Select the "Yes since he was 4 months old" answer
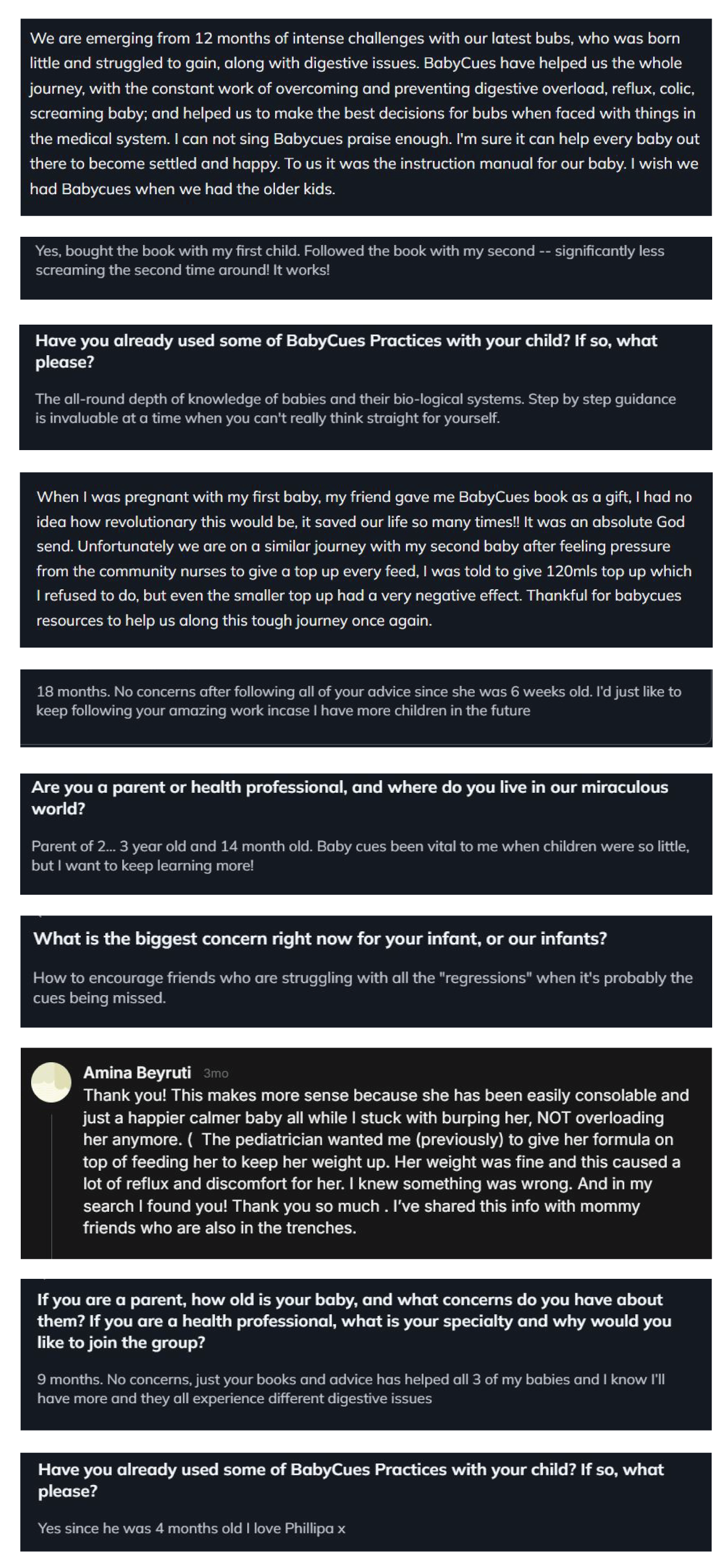The image size is (728, 1568). [191, 1528]
